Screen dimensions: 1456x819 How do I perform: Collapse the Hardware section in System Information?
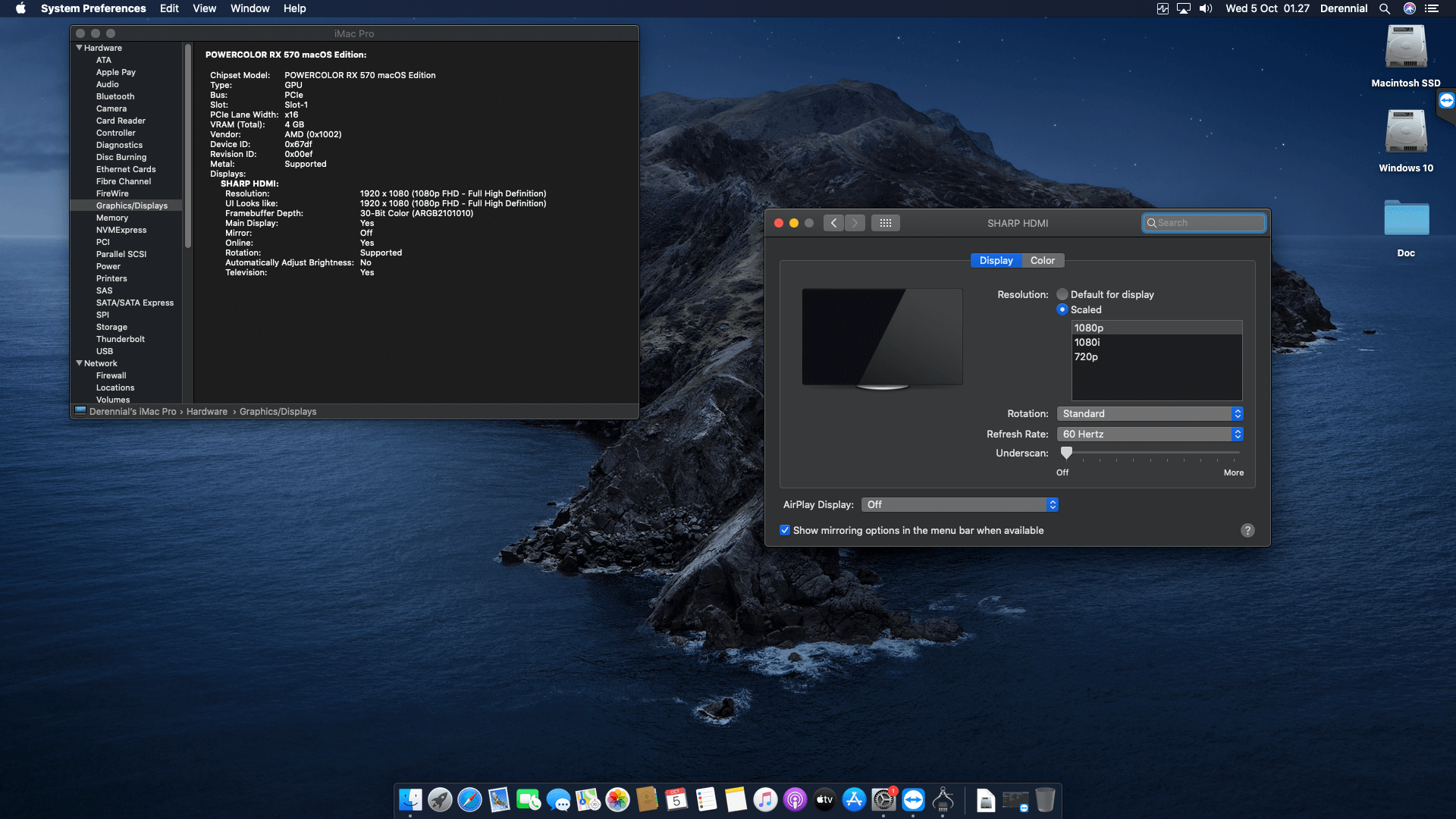79,47
